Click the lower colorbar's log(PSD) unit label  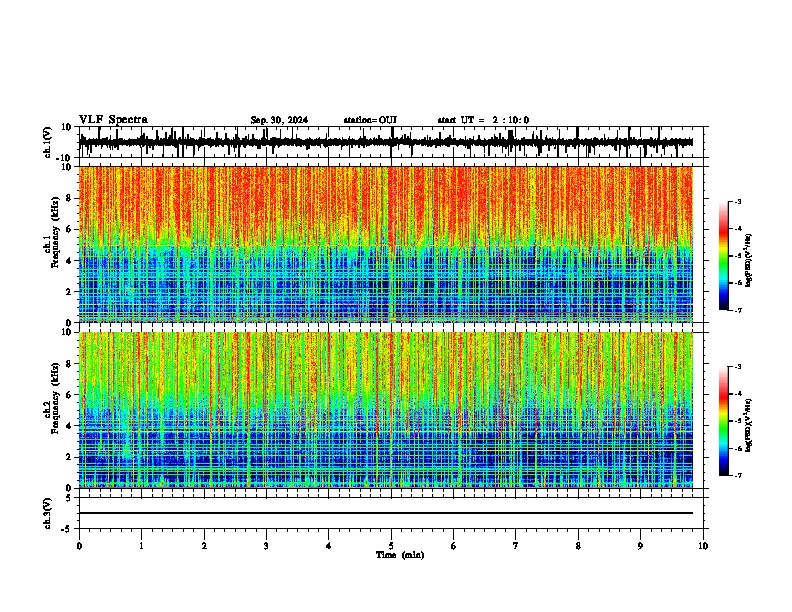(x=749, y=425)
